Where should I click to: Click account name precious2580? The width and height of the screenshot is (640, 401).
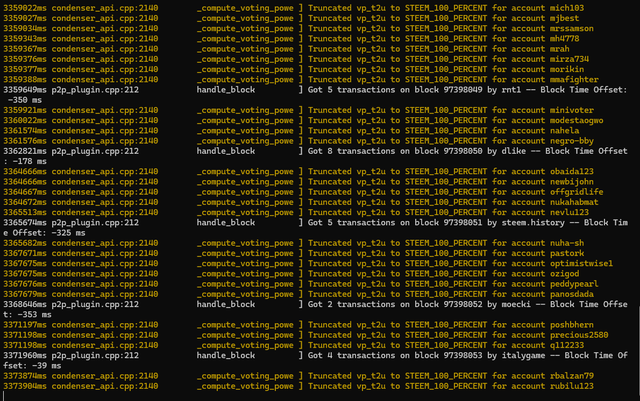[x=579, y=334]
